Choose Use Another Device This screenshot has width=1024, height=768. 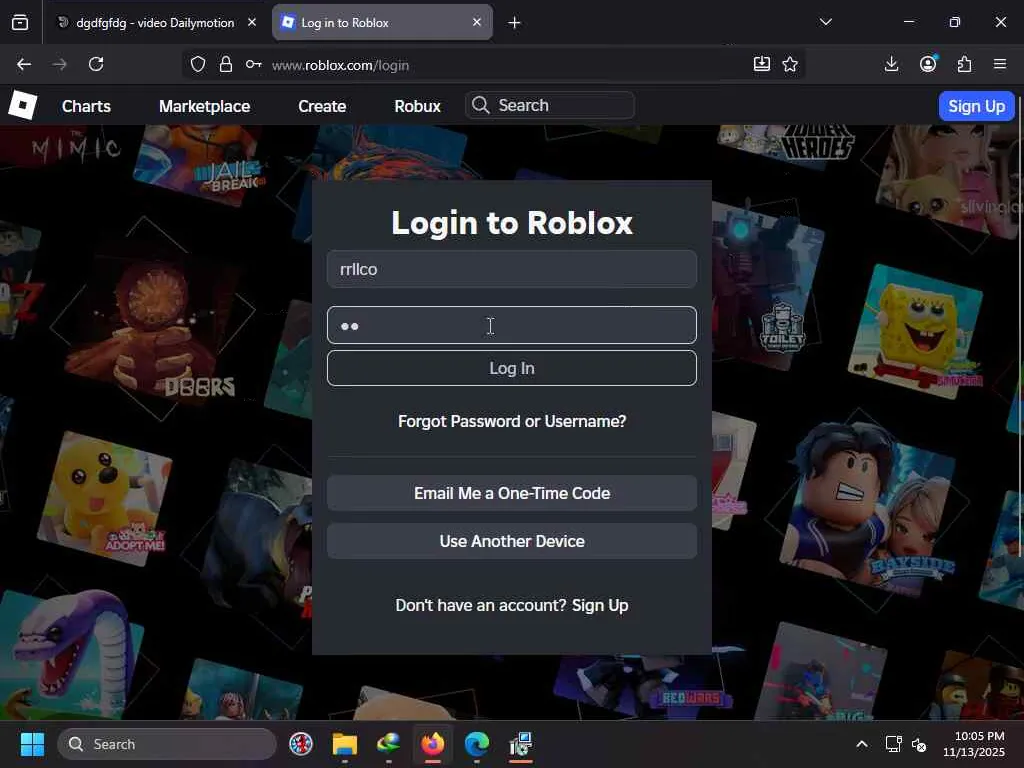pos(511,541)
